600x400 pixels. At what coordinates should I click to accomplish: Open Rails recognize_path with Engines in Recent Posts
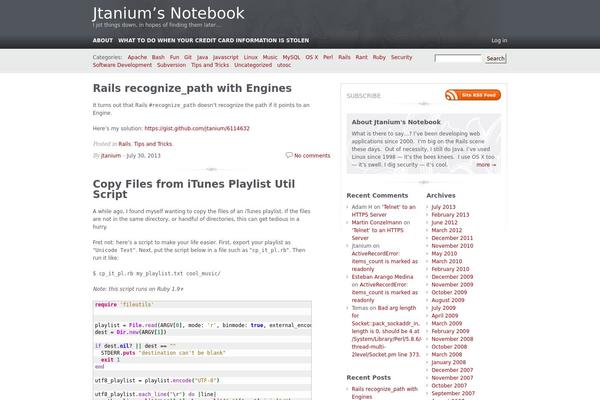click(x=385, y=393)
